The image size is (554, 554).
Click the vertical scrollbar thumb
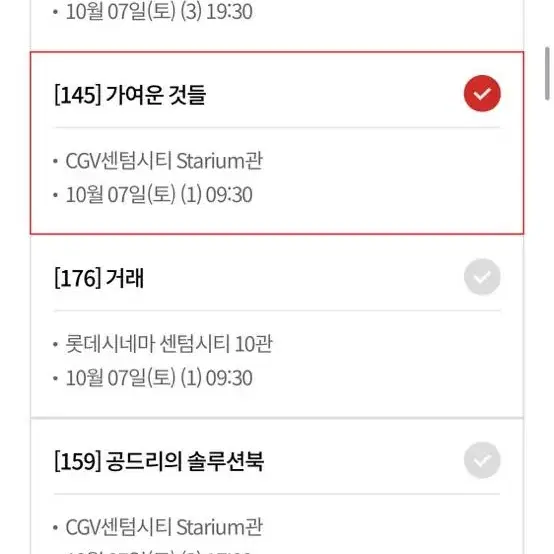(548, 73)
